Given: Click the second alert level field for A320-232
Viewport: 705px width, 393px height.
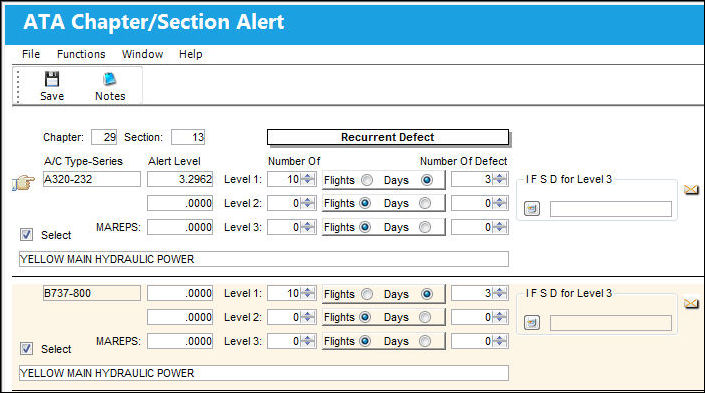Looking at the screenshot, I should (x=180, y=203).
